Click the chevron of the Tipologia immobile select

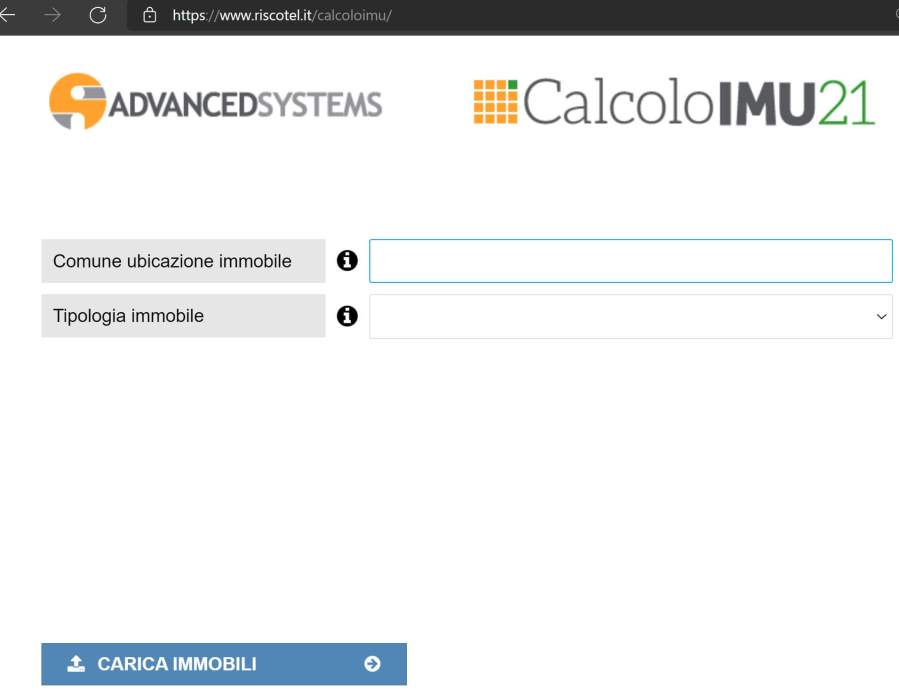[881, 316]
